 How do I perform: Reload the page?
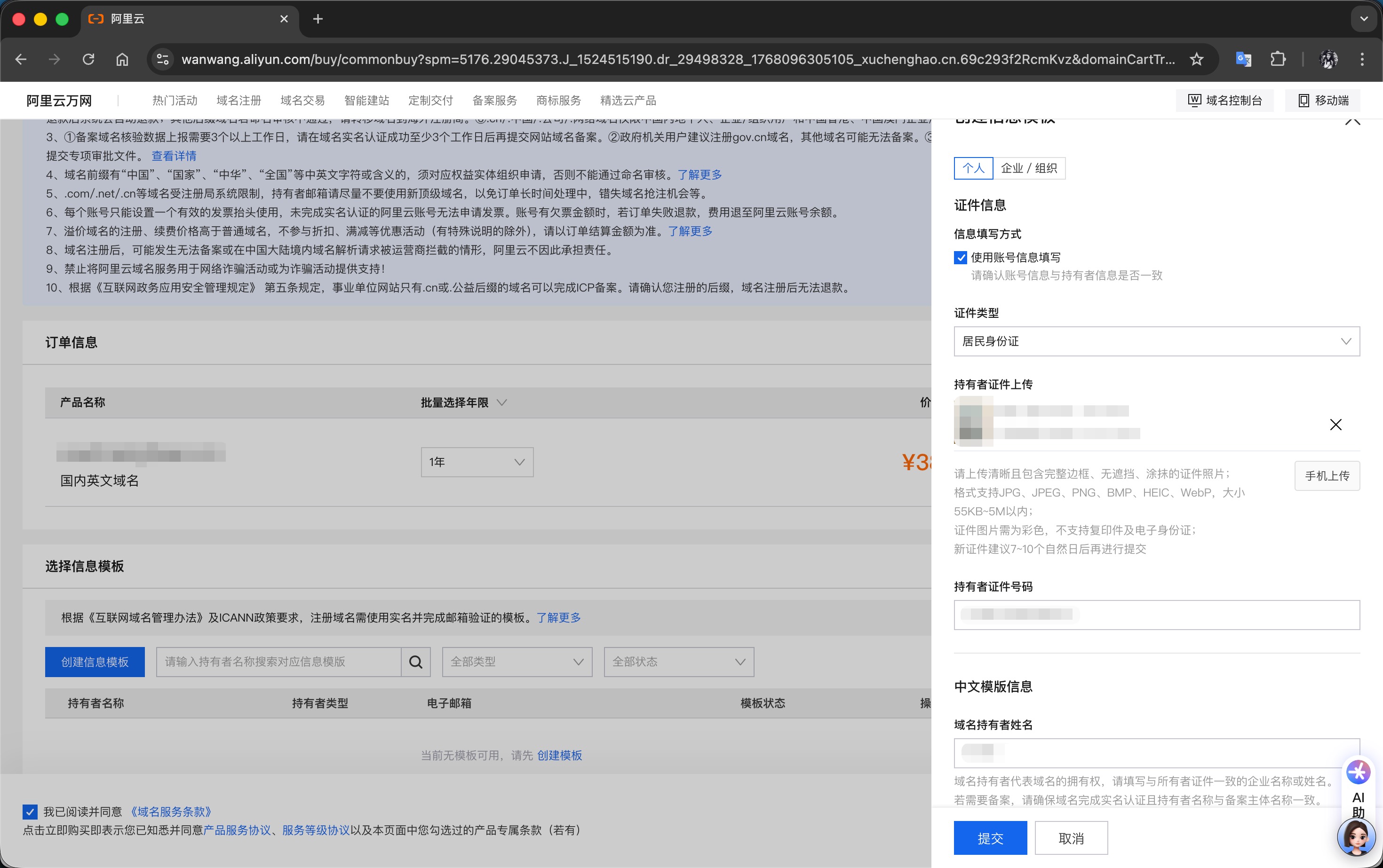point(88,59)
